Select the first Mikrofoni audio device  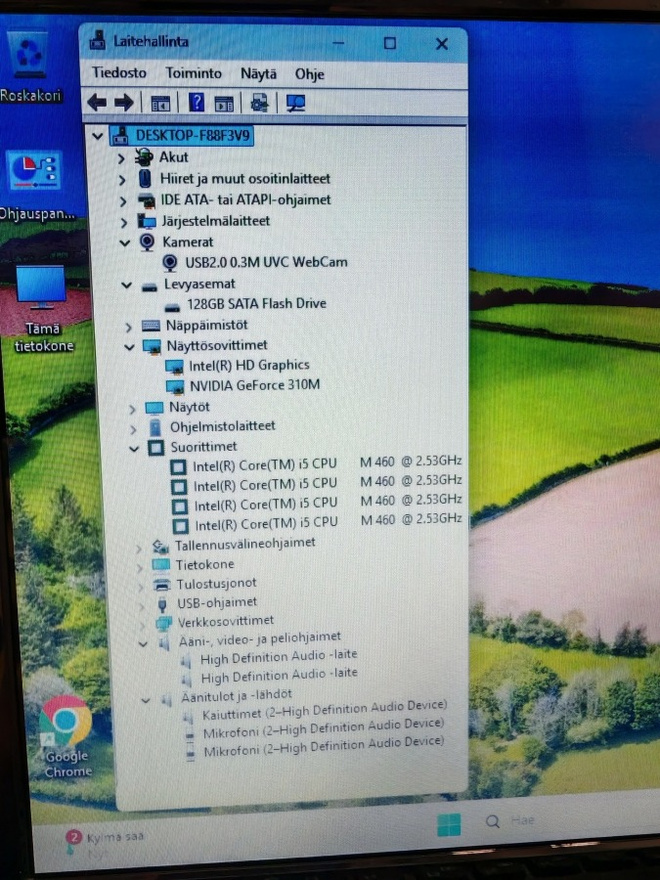pyautogui.click(x=323, y=728)
